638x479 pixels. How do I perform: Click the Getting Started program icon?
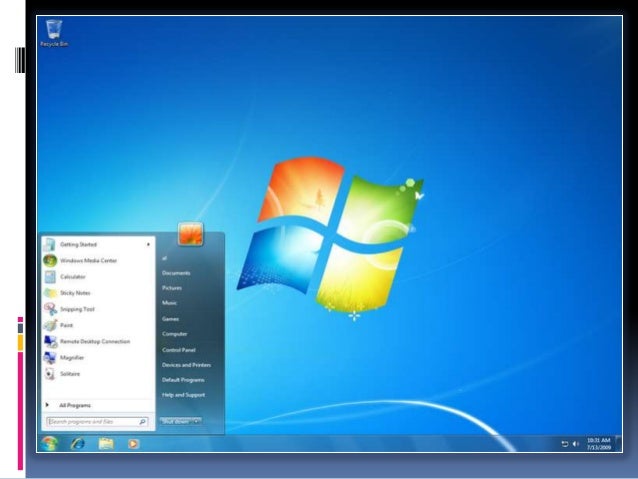coord(50,244)
